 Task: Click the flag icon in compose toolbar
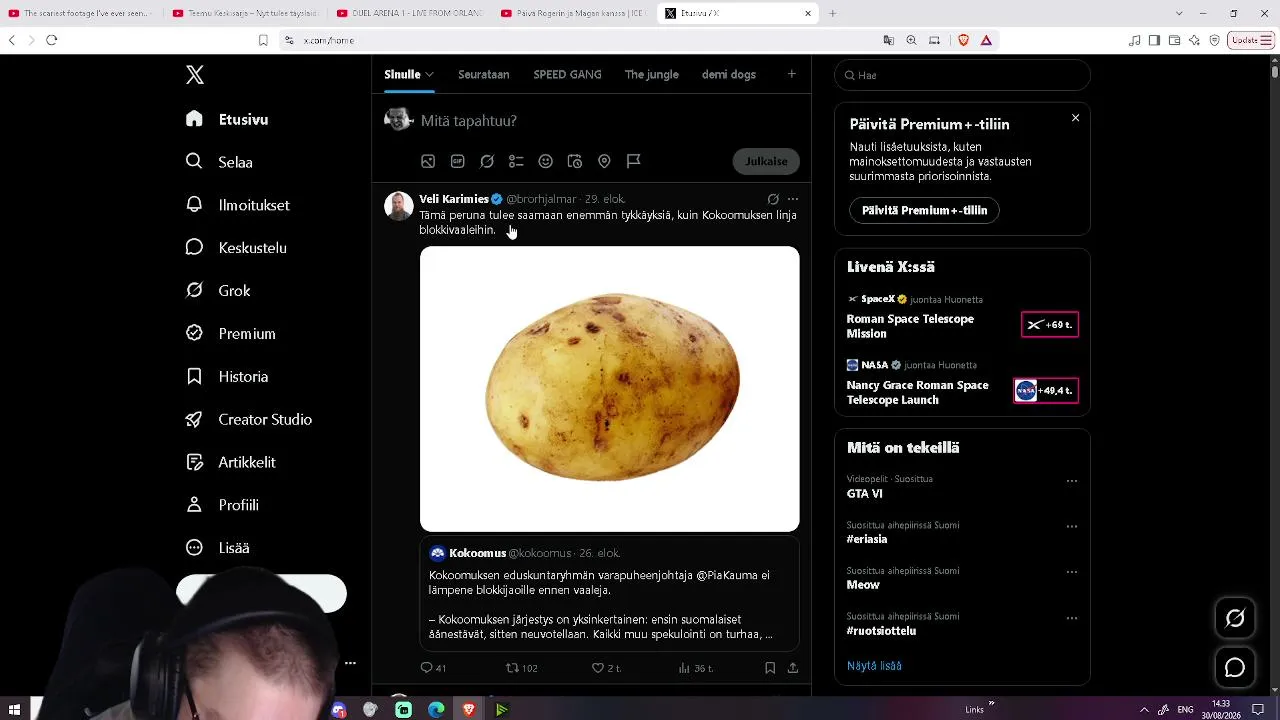pos(633,161)
